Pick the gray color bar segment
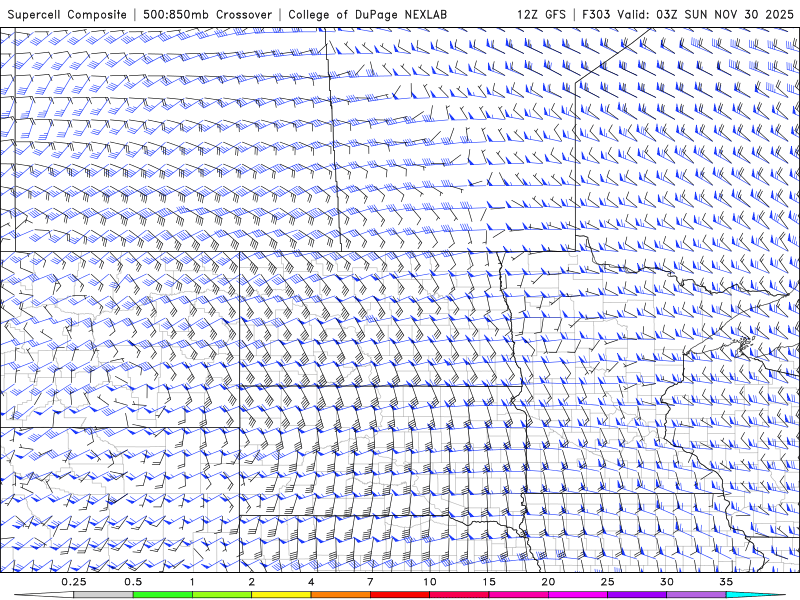Screen dimensions: 800x600 point(104,595)
